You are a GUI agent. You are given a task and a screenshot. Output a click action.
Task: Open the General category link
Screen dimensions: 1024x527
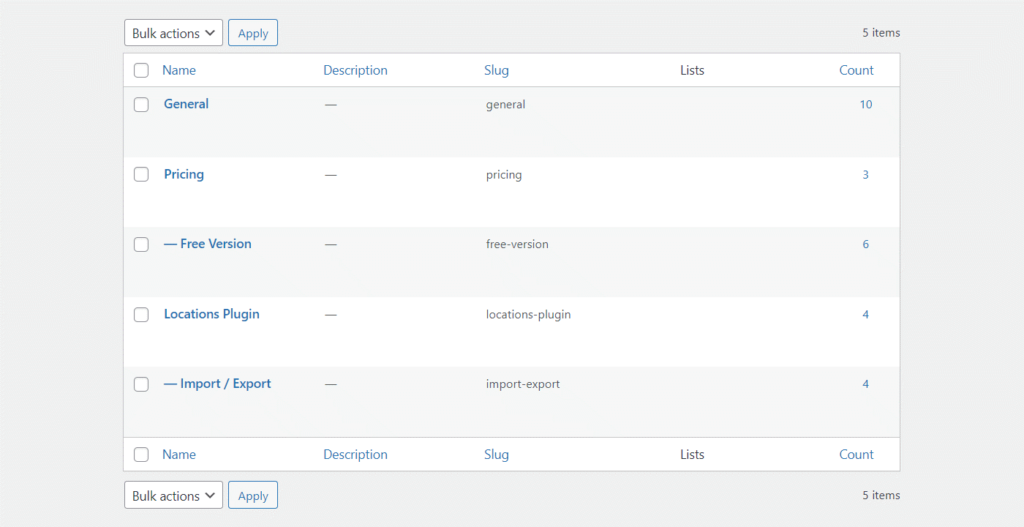(186, 104)
